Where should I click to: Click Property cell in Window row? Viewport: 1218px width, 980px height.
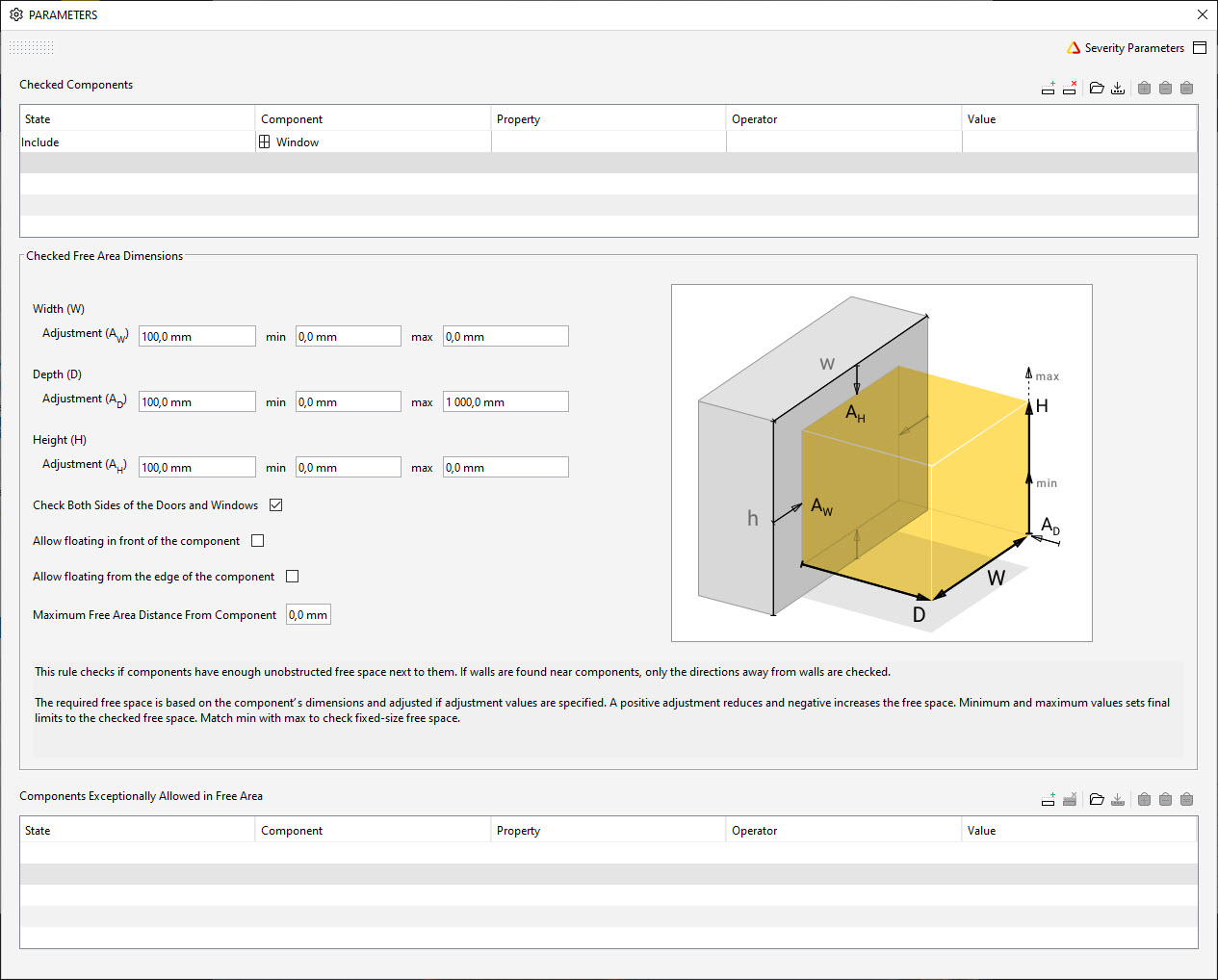[609, 142]
